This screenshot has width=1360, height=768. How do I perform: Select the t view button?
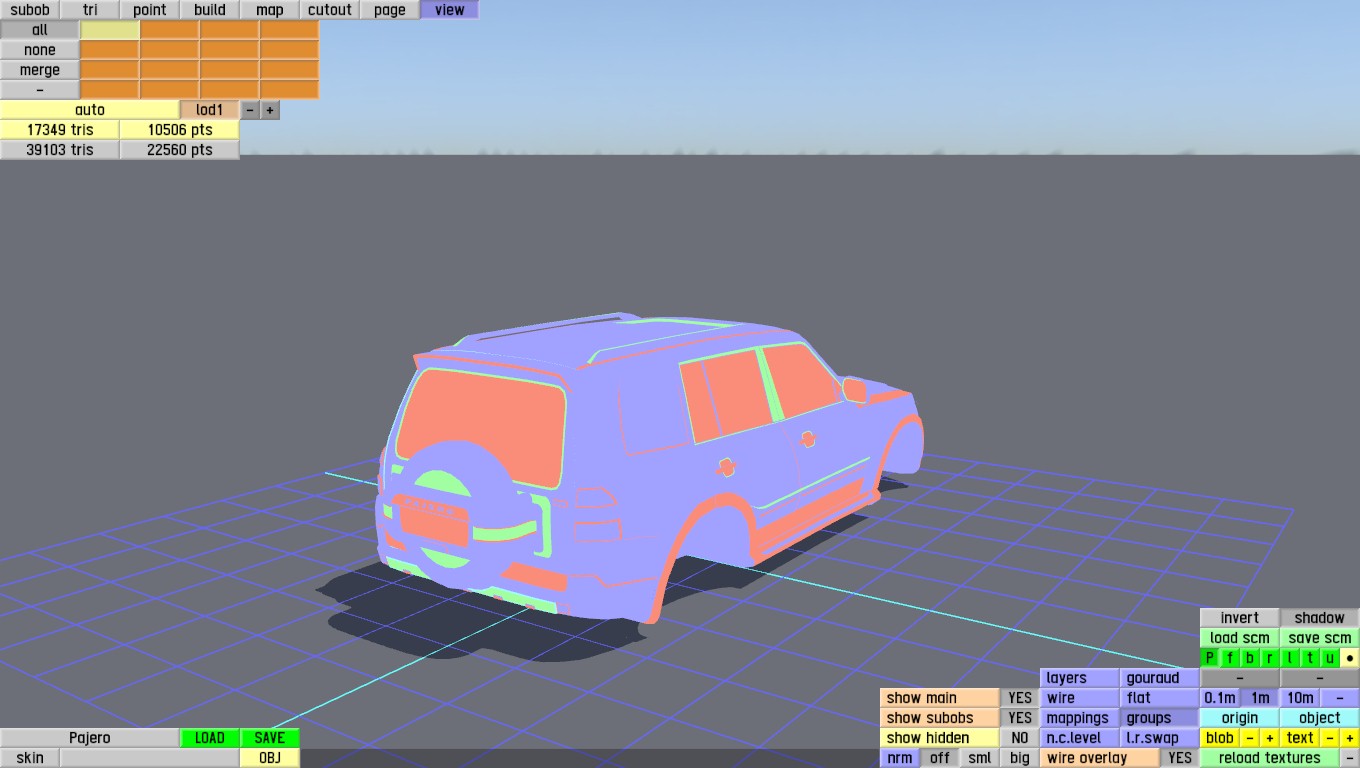click(x=1310, y=658)
